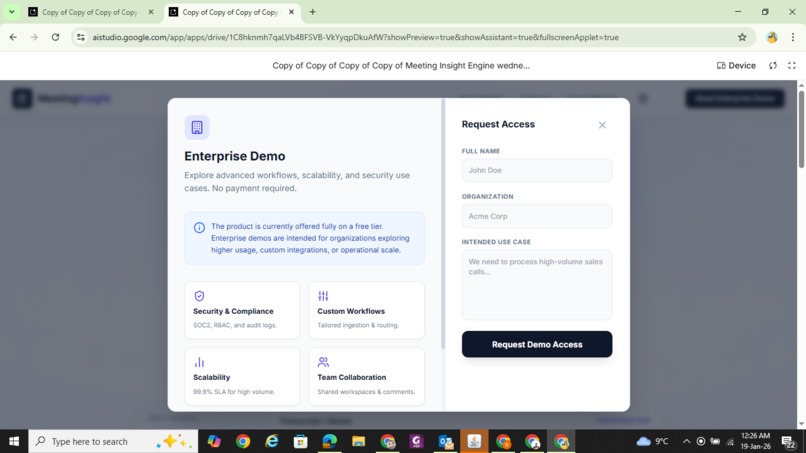806x453 pixels.
Task: Close the first Chrome tab
Action: 151,12
